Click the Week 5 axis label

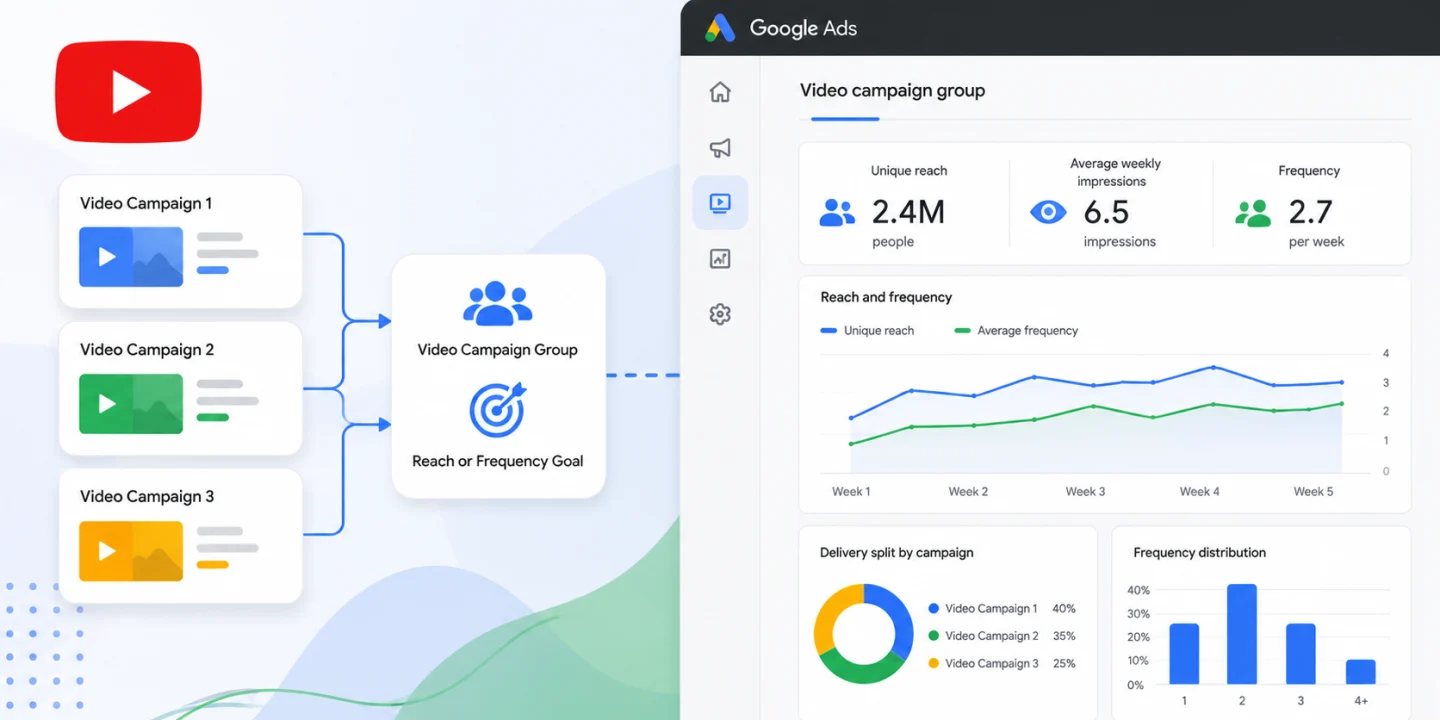1313,492
